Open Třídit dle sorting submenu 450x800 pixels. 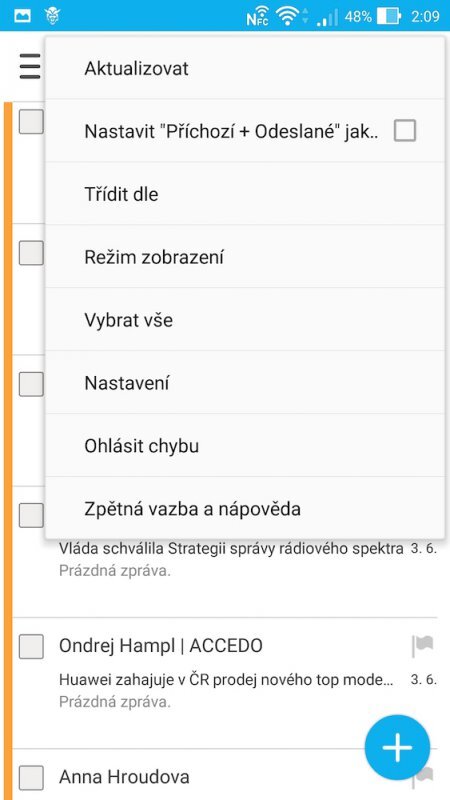pyautogui.click(x=245, y=194)
